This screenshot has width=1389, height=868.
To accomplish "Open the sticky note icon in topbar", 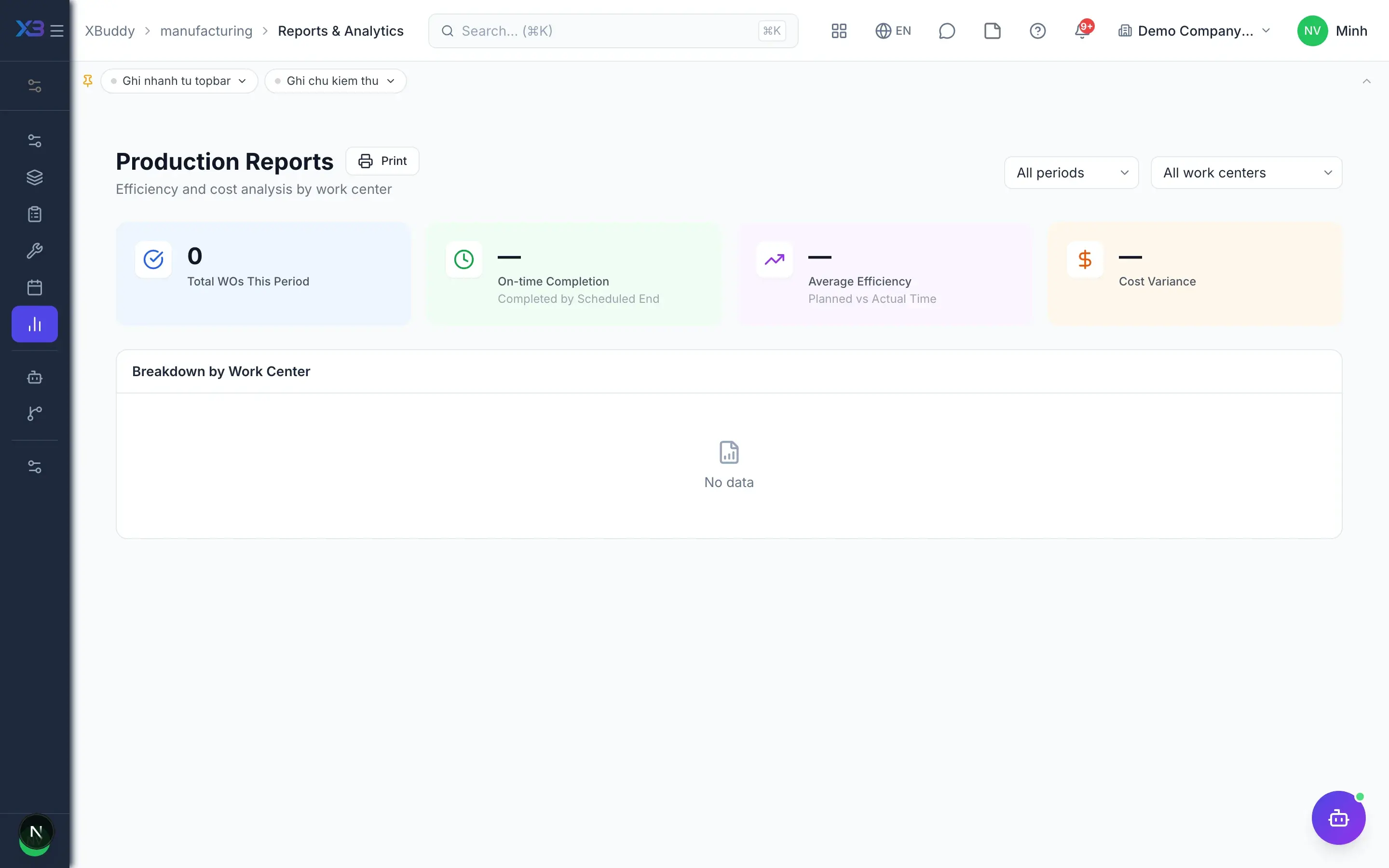I will pos(993,31).
